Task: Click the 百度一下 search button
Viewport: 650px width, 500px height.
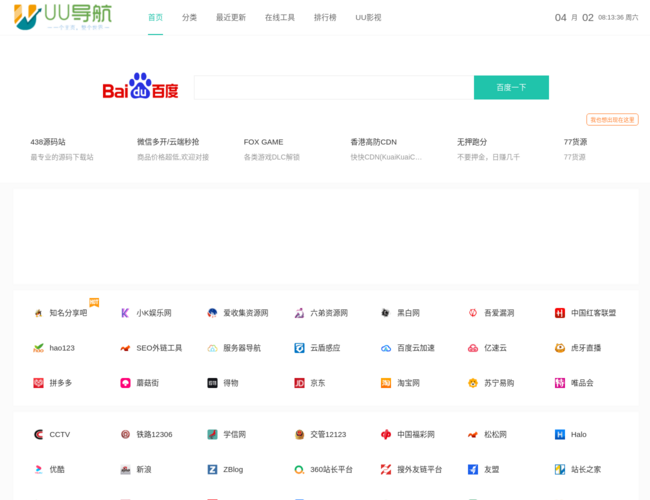Action: click(511, 87)
